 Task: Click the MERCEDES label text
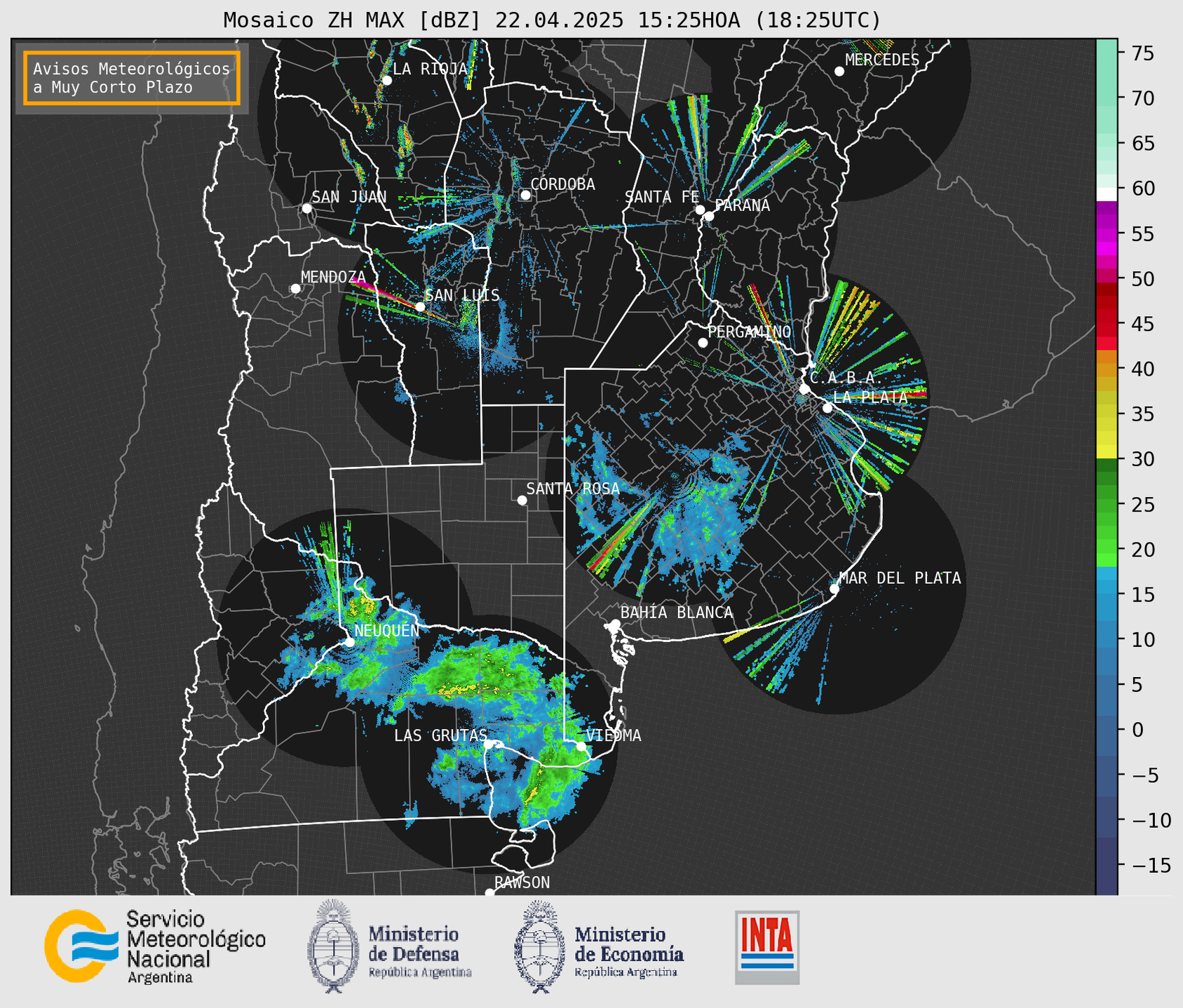[882, 60]
